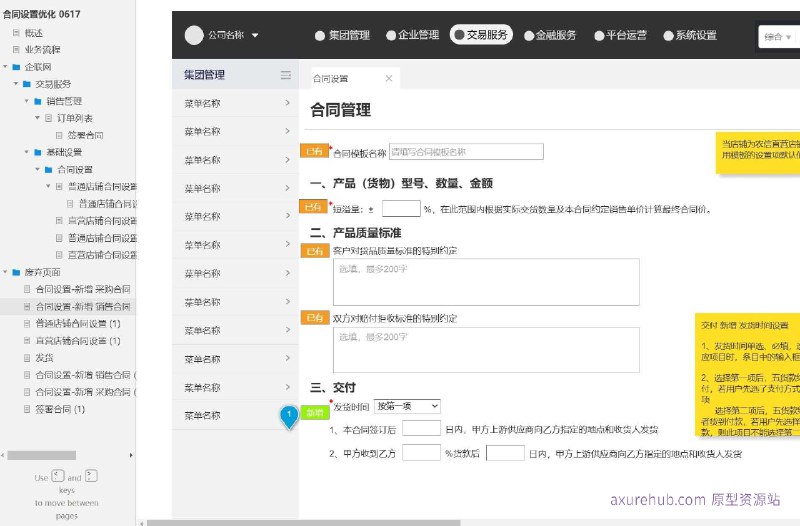Click the main horizontal scrollbar at bottom
This screenshot has width=800, height=526.
(x=304, y=523)
